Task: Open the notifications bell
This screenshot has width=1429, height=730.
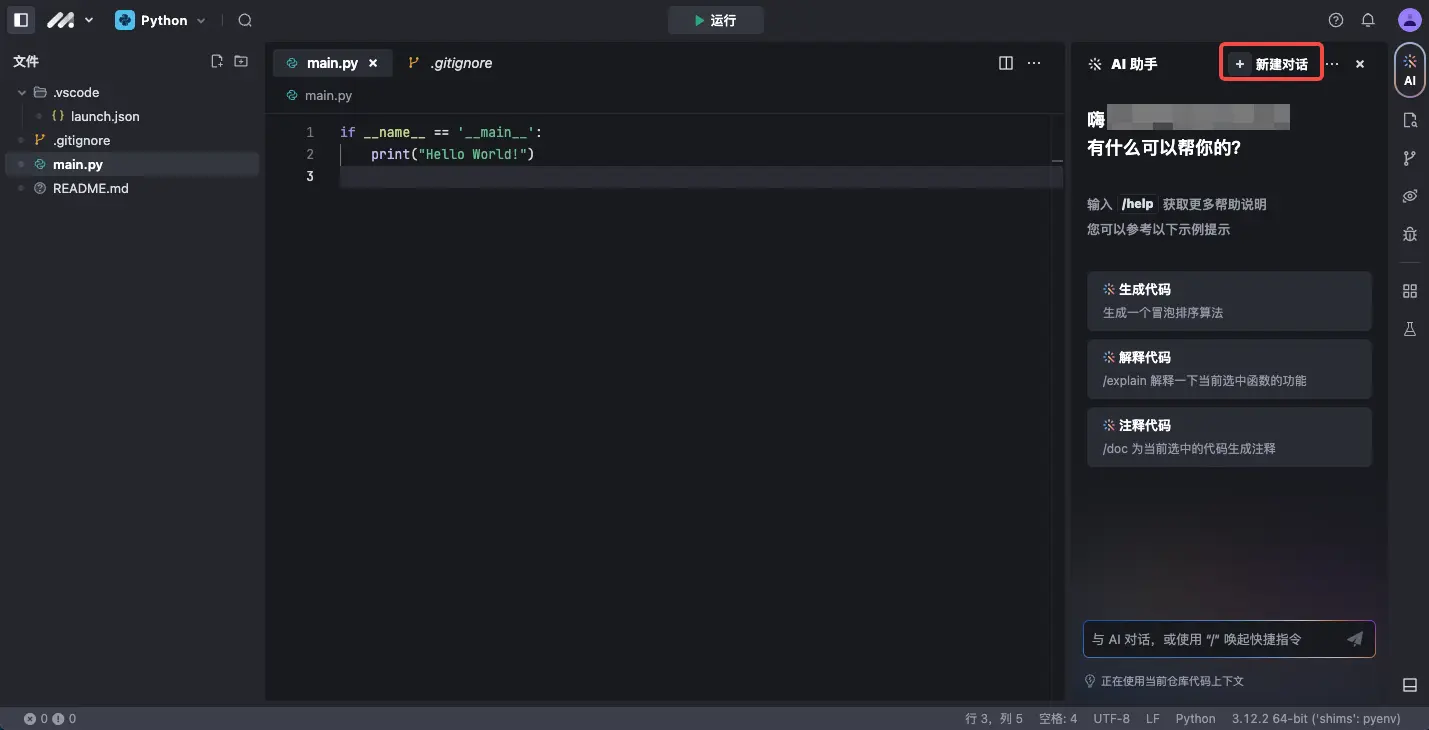Action: click(1368, 20)
